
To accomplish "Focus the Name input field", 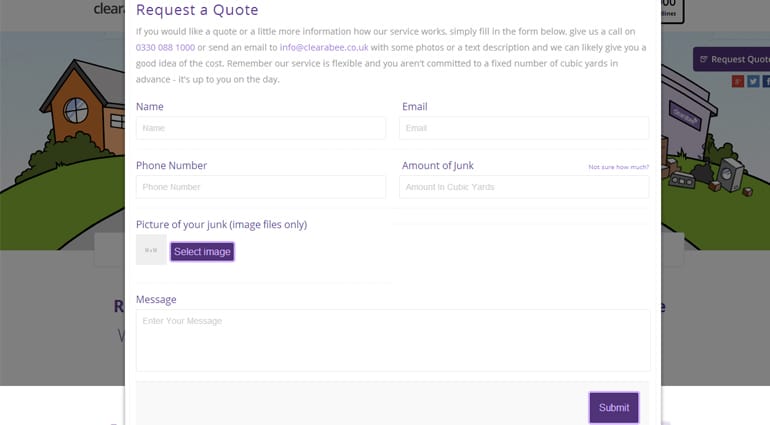I will [x=260, y=128].
